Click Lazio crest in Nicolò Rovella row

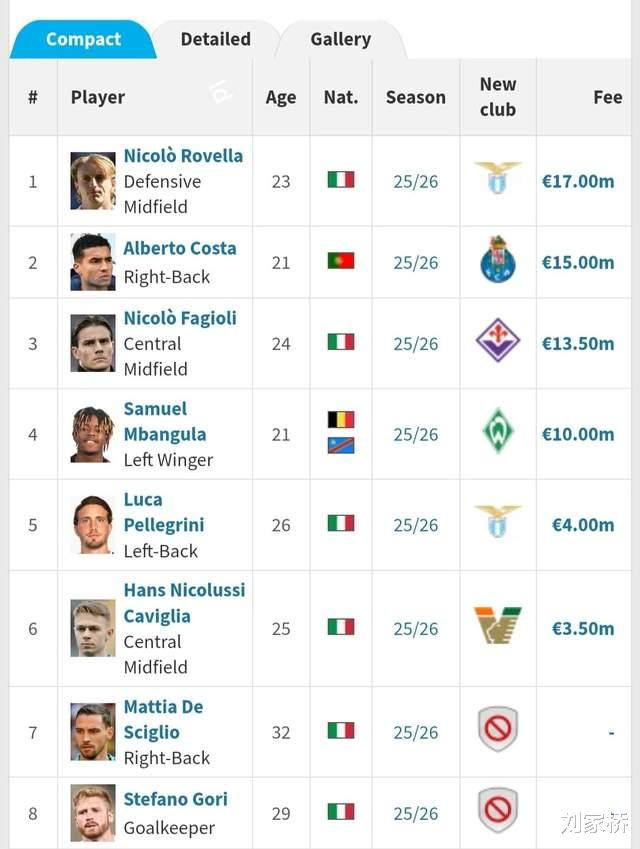[498, 178]
